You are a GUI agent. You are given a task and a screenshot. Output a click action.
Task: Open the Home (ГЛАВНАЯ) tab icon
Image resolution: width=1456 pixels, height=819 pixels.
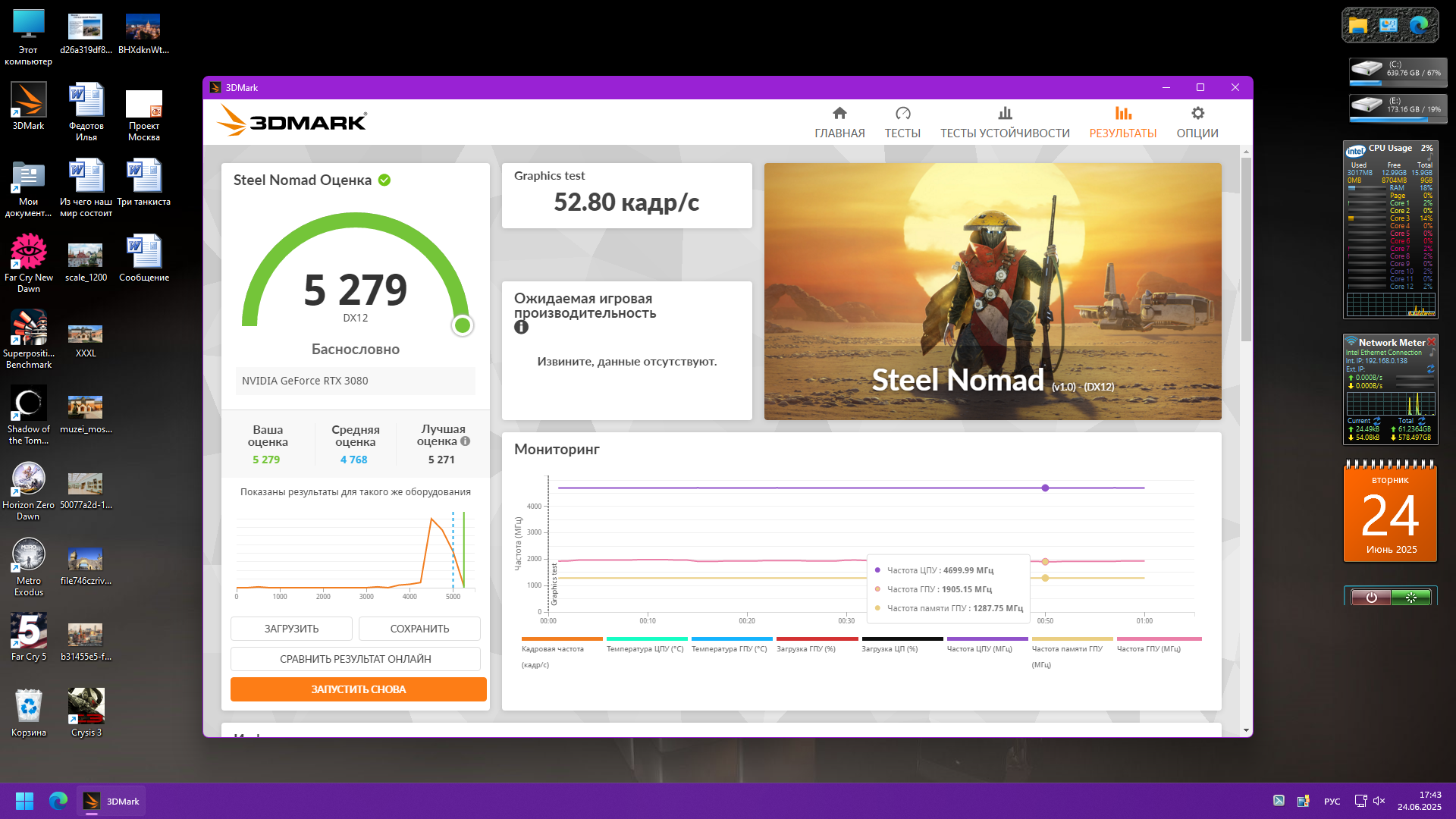pos(839,114)
